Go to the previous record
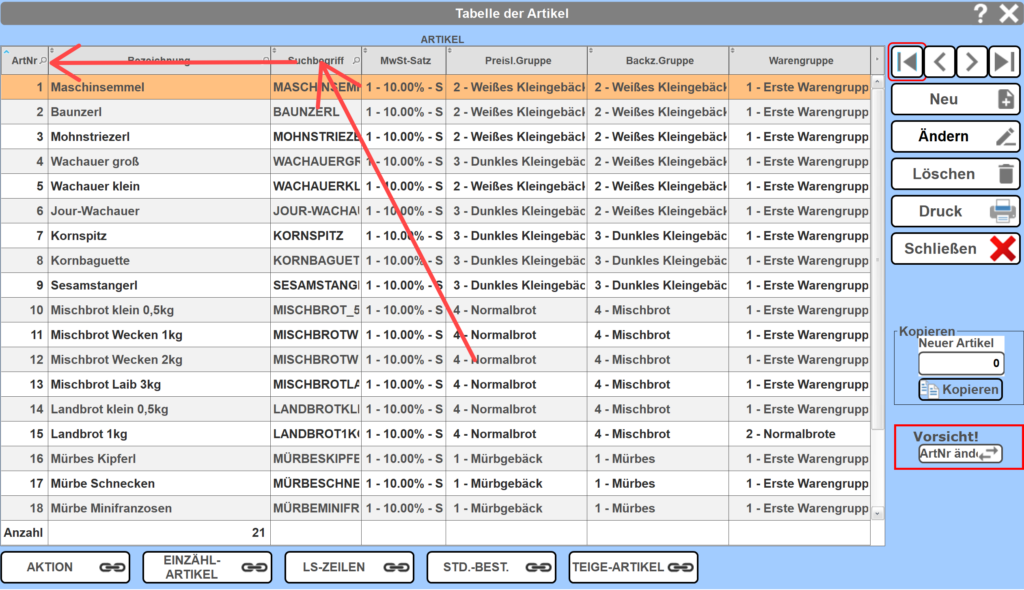This screenshot has height=590, width=1024. [939, 62]
